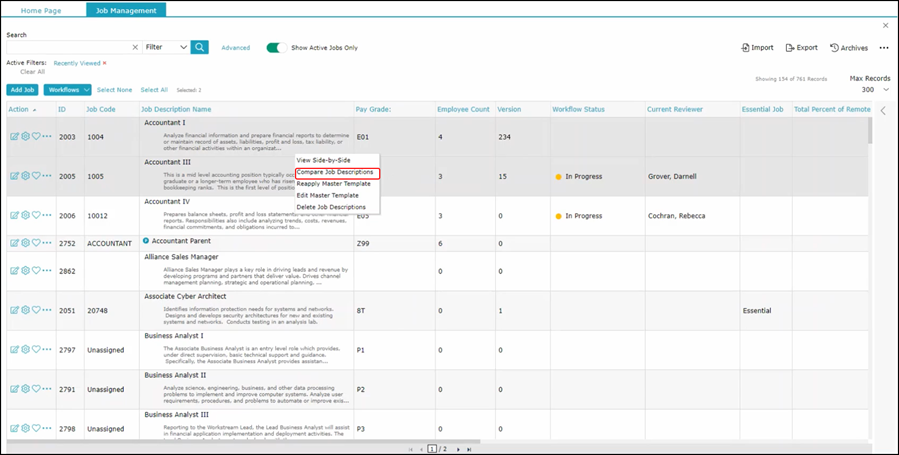Click the Add Job button

click(22, 90)
